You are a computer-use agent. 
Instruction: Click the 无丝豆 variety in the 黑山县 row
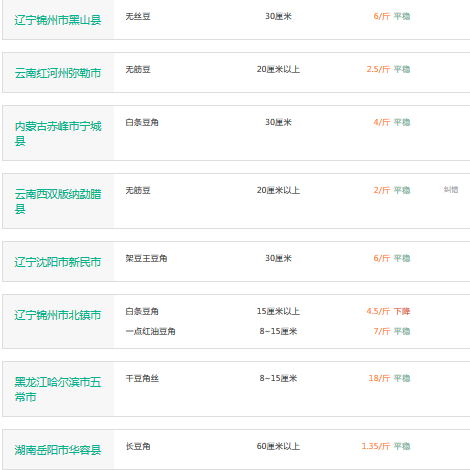(x=138, y=16)
